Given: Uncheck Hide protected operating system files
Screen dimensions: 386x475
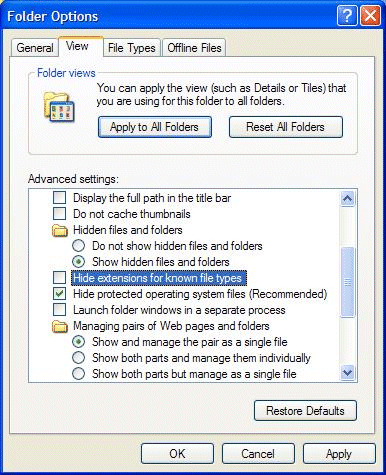Looking at the screenshot, I should pyautogui.click(x=59, y=294).
